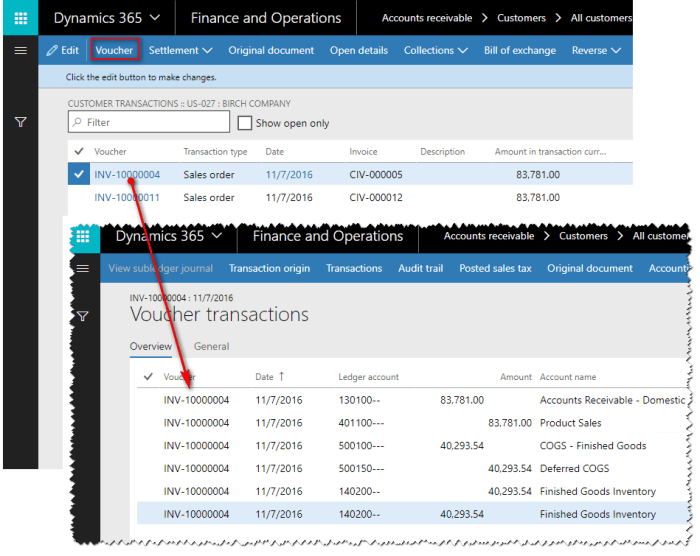Expand the Settlement dropdown menu
Screen dimensions: 700x556
[180, 50]
